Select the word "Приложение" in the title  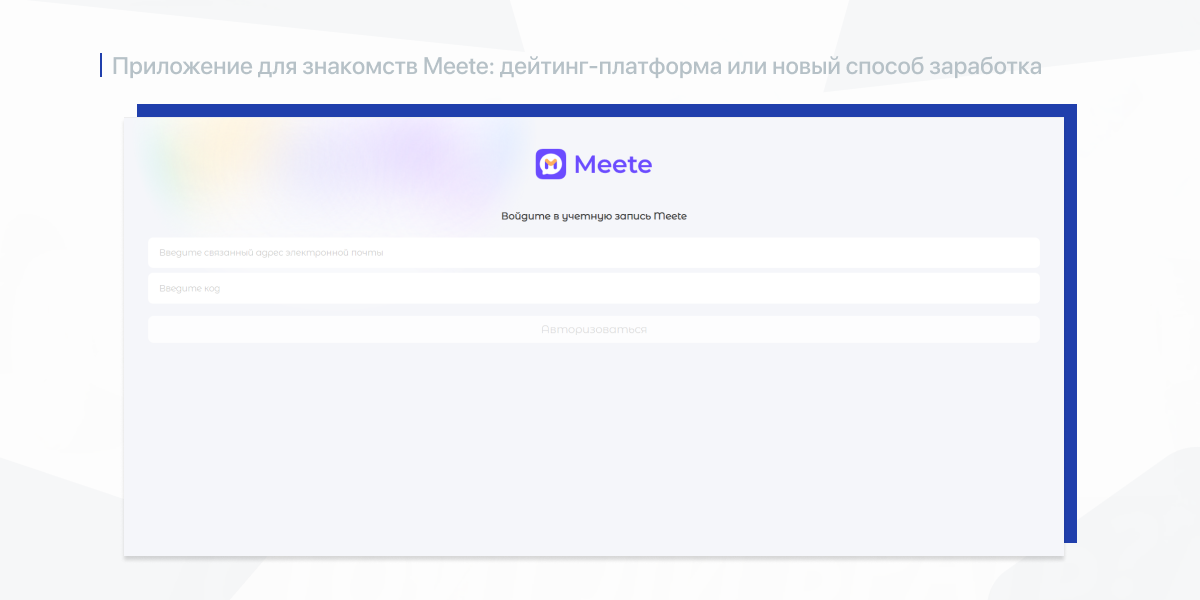[x=168, y=67]
